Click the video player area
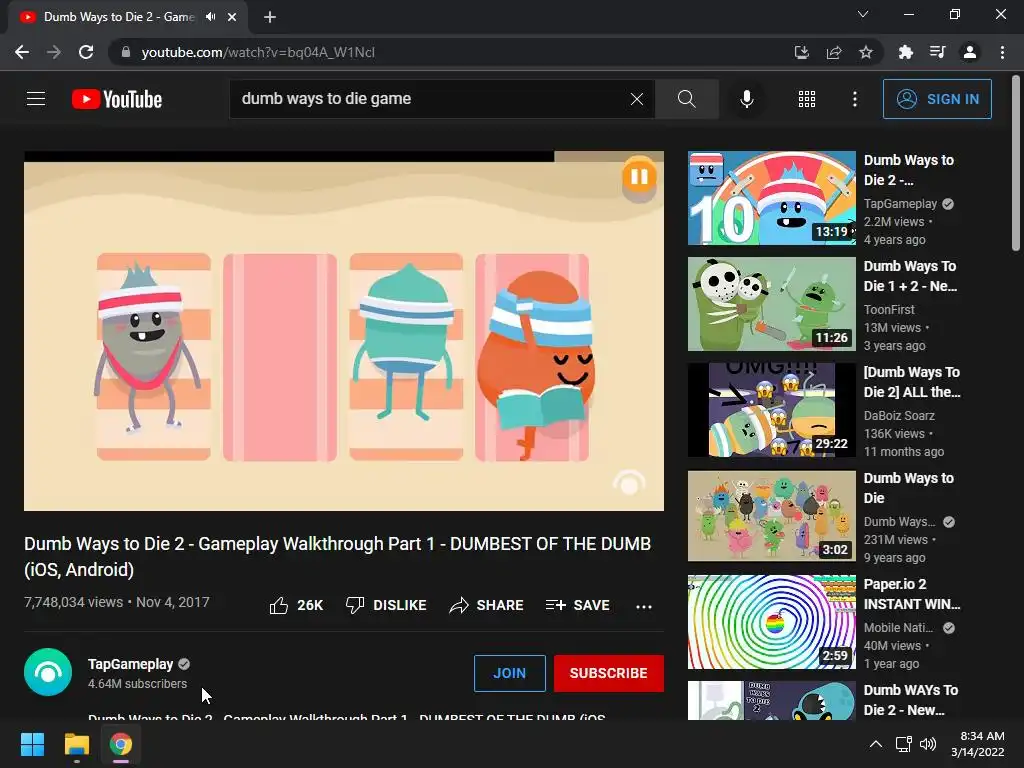The height and width of the screenshot is (768, 1024). pyautogui.click(x=344, y=331)
